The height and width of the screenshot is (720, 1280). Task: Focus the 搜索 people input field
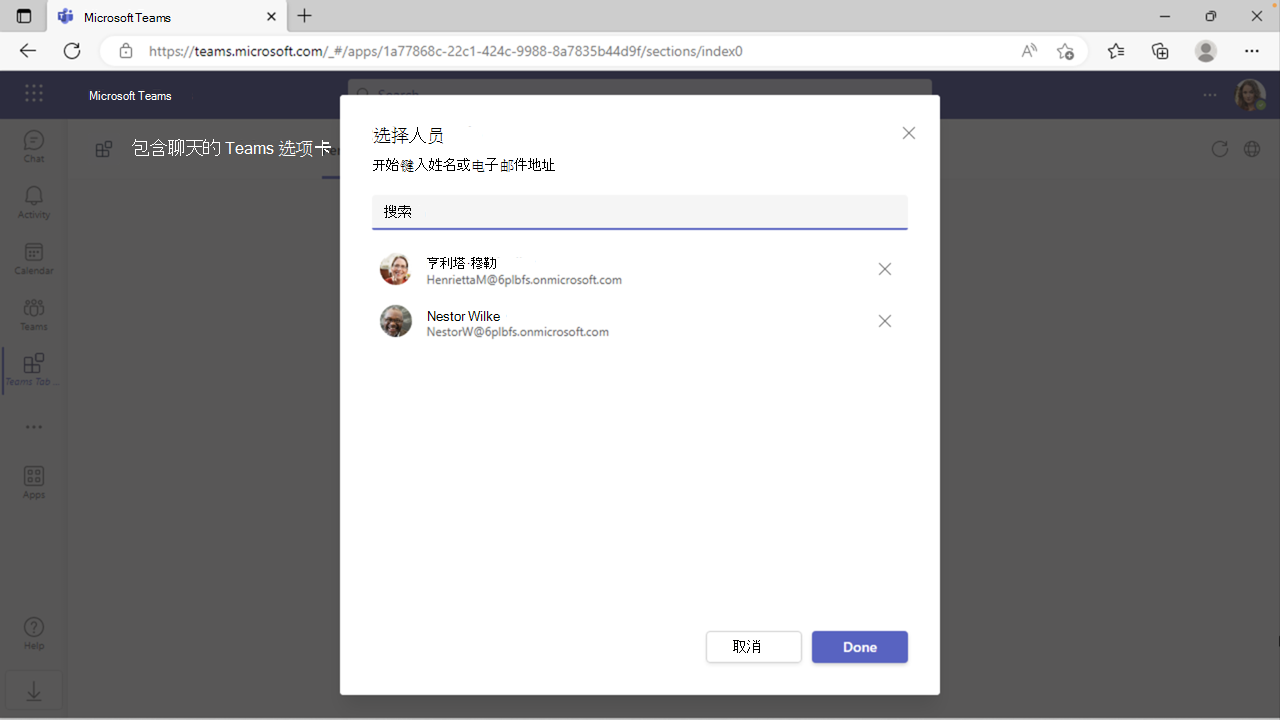pos(640,212)
